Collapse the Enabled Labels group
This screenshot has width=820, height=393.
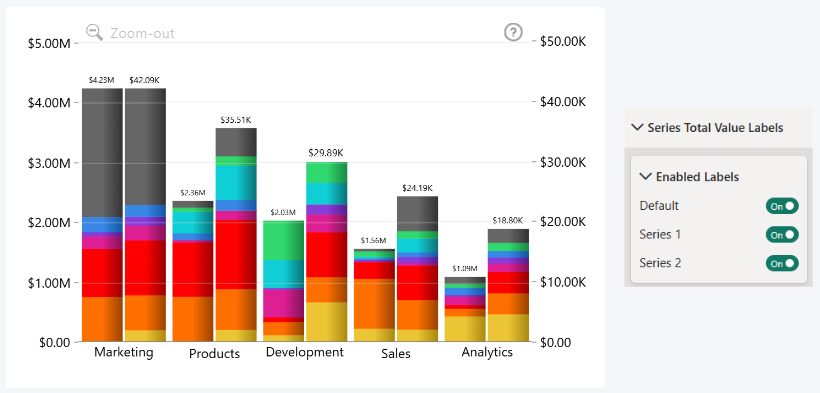click(645, 177)
